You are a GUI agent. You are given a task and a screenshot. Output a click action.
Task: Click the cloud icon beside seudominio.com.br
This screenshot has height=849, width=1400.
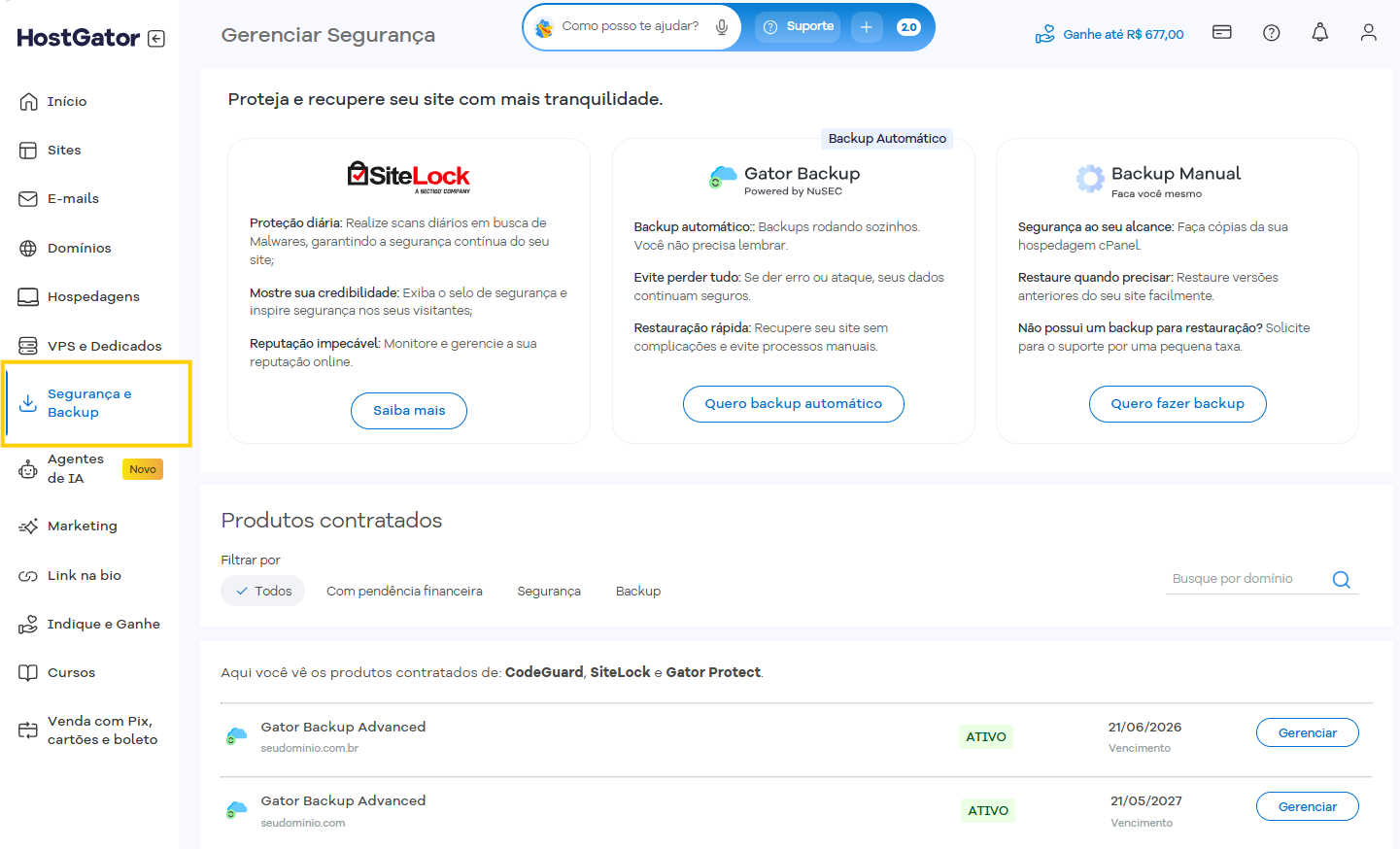pyautogui.click(x=236, y=735)
